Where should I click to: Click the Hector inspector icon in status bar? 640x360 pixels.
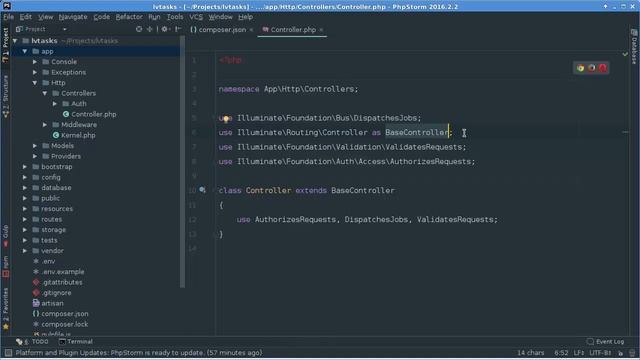pyautogui.click(x=632, y=353)
